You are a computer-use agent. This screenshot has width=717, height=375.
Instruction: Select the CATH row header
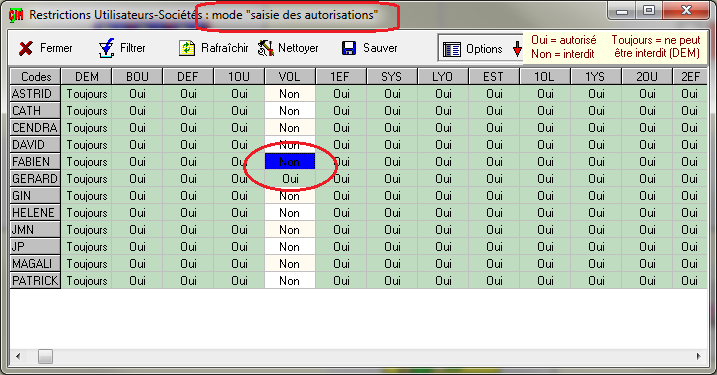pyautogui.click(x=35, y=111)
